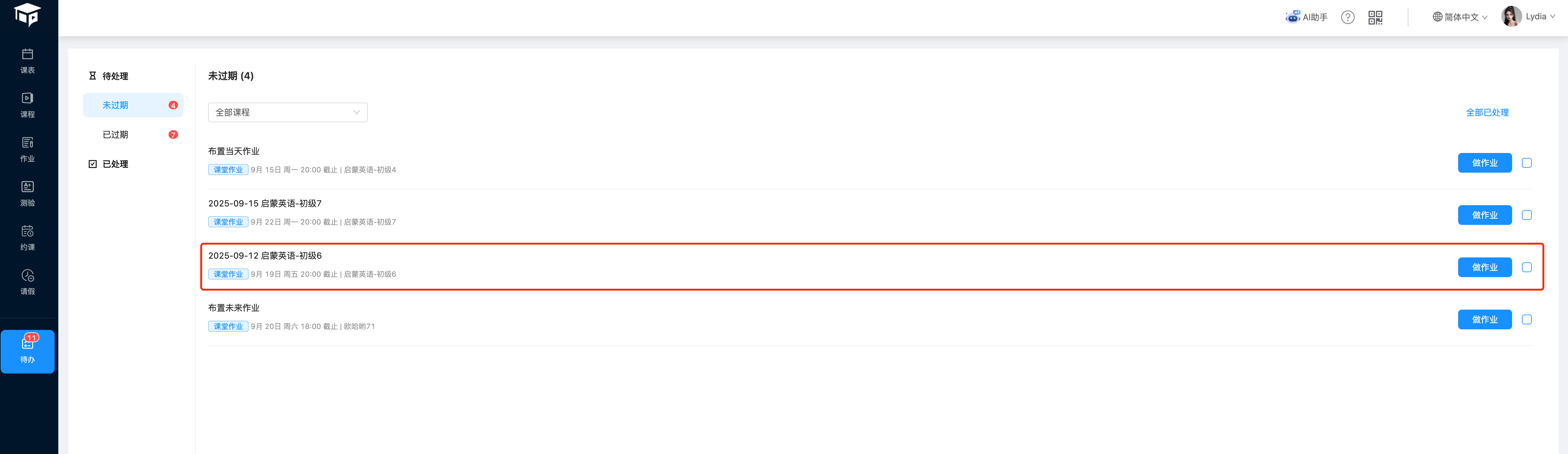Click 全部已处理 to mark all handled
Viewport: 1568px width, 454px height.
[x=1487, y=112]
